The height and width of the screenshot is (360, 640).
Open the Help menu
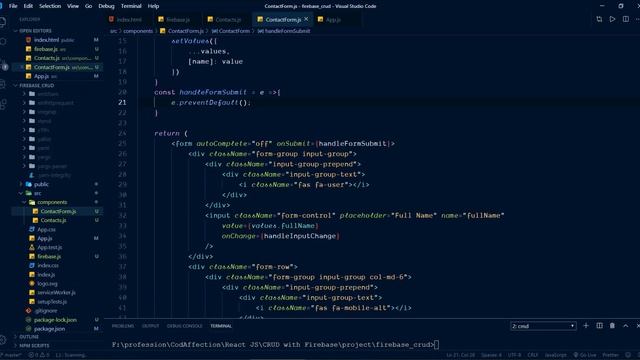click(153, 6)
